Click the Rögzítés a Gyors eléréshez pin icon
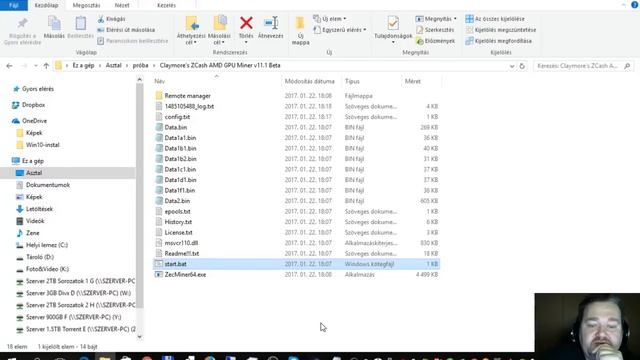 (22, 24)
